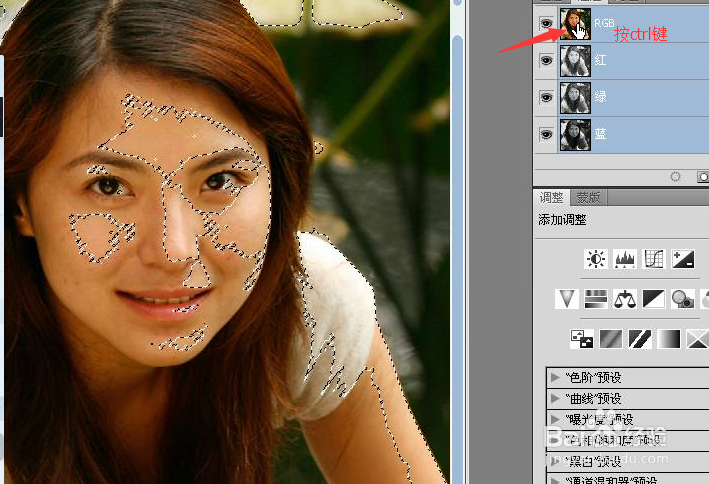Expand the "色阶"预设 list
Image resolution: width=709 pixels, height=484 pixels.
[555, 377]
